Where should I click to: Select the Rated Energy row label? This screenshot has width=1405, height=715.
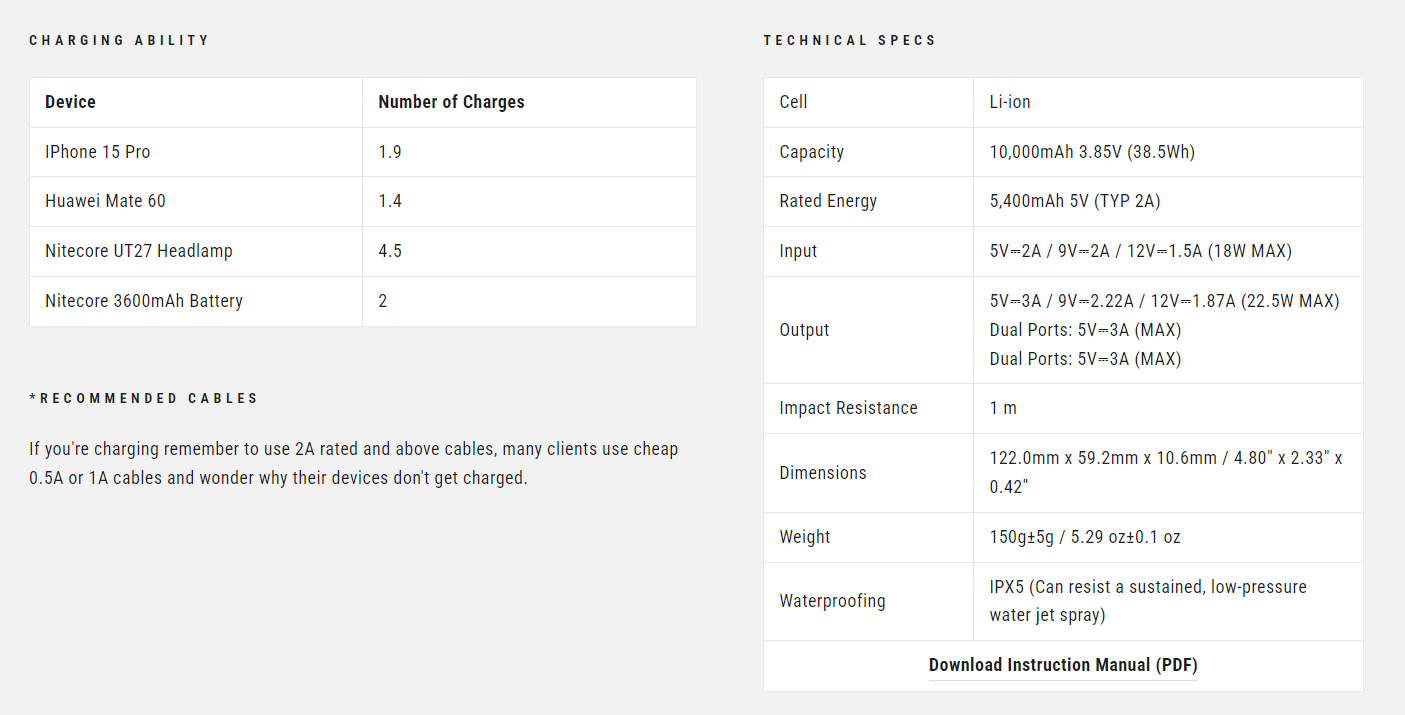[828, 201]
